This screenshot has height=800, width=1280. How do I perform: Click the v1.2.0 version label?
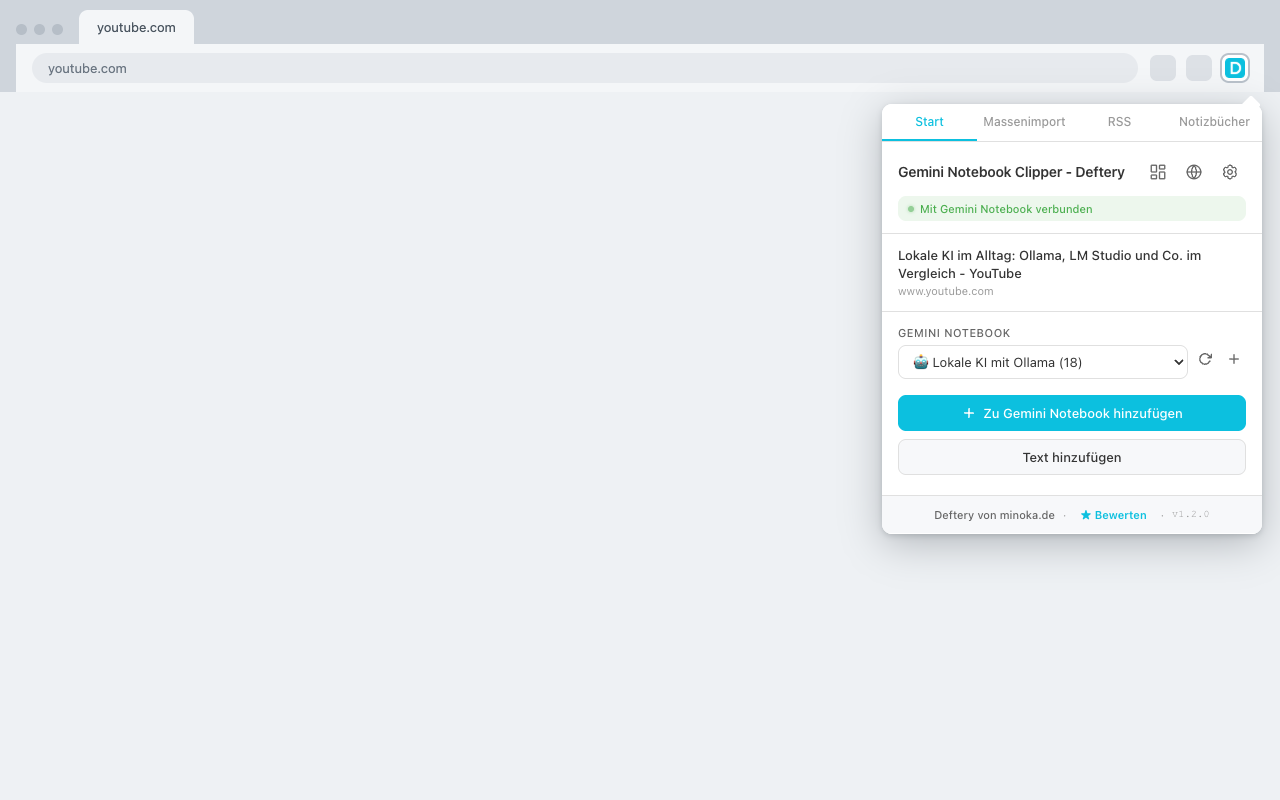pos(1190,514)
